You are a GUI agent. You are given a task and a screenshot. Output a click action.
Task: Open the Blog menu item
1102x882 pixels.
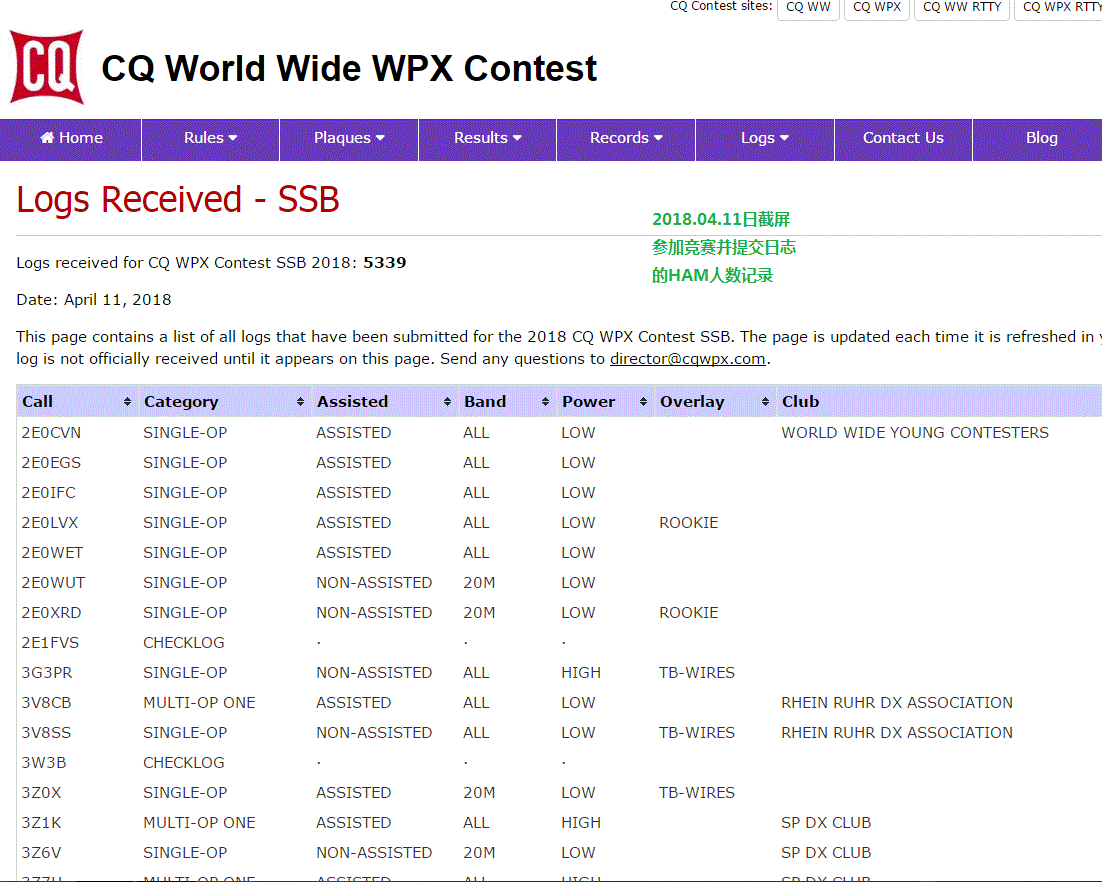1041,138
